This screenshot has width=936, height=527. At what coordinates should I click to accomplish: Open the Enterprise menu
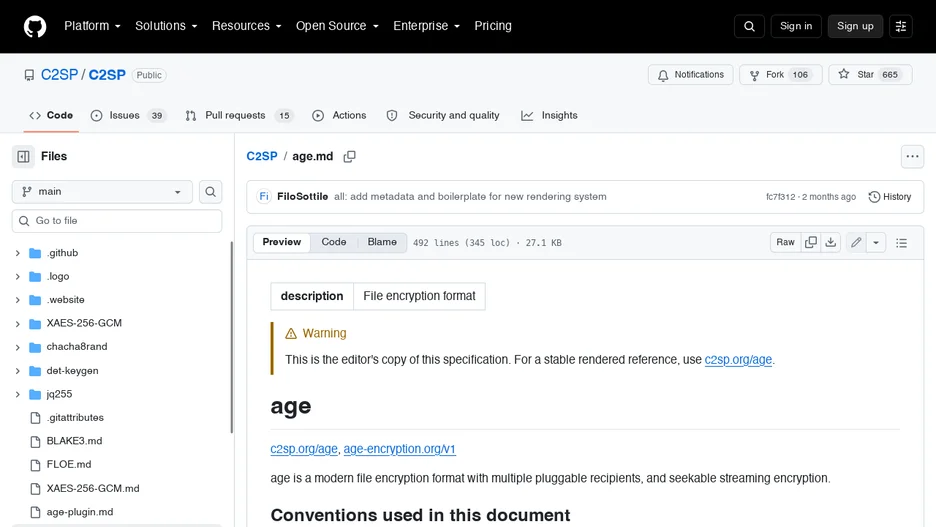426,26
